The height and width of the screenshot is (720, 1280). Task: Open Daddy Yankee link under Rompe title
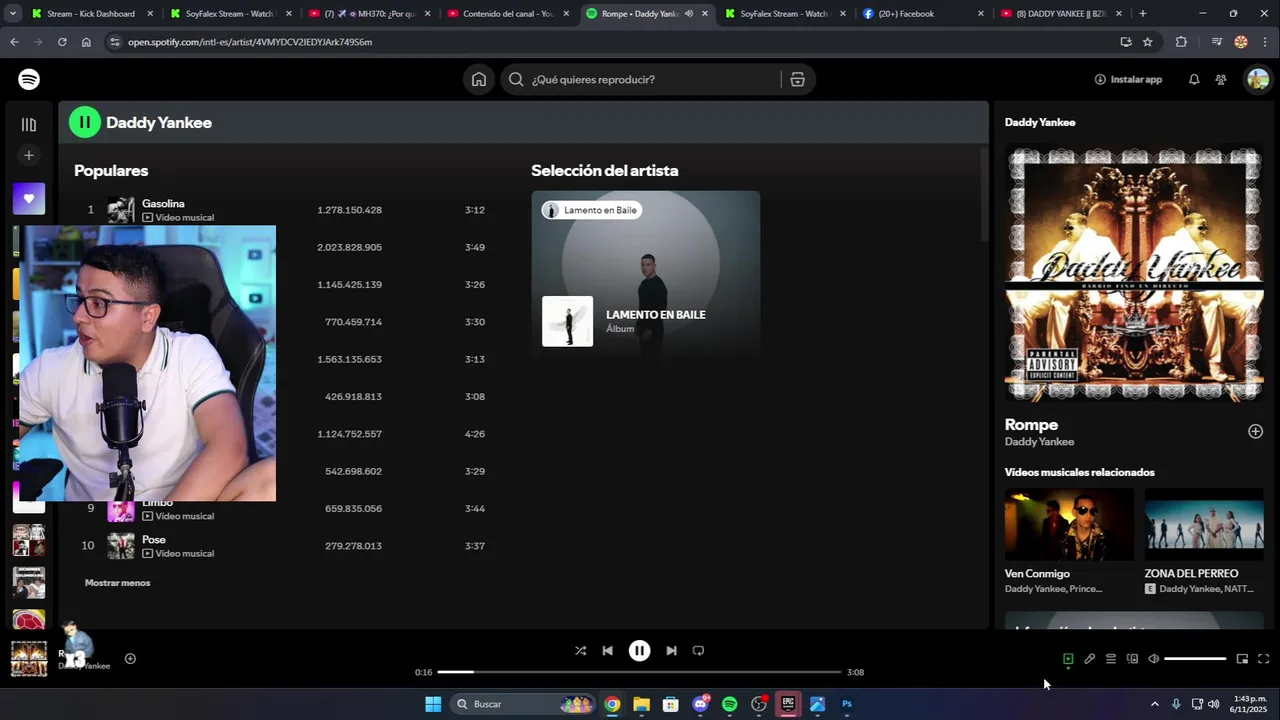coord(1039,442)
